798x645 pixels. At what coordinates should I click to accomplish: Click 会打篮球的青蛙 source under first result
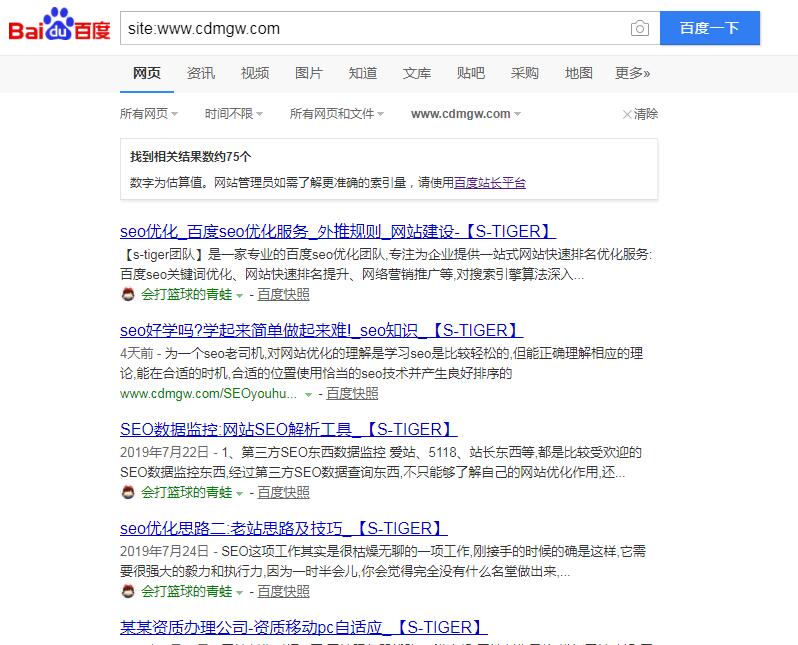click(186, 294)
